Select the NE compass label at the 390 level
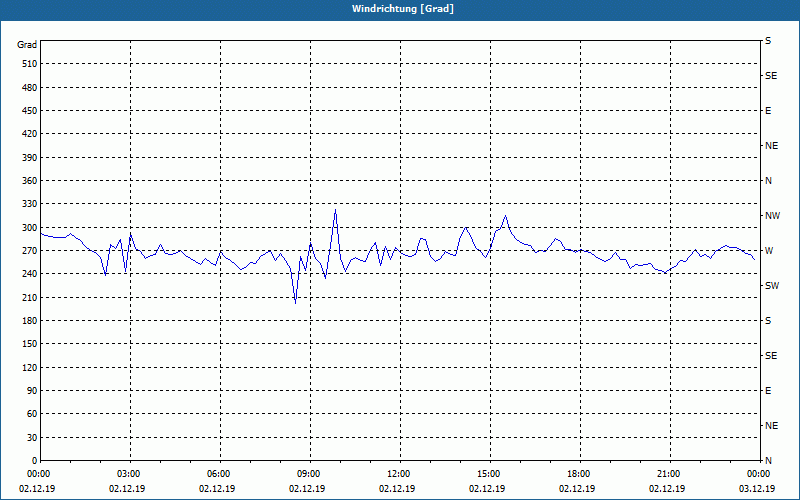800x500 pixels. tap(771, 146)
